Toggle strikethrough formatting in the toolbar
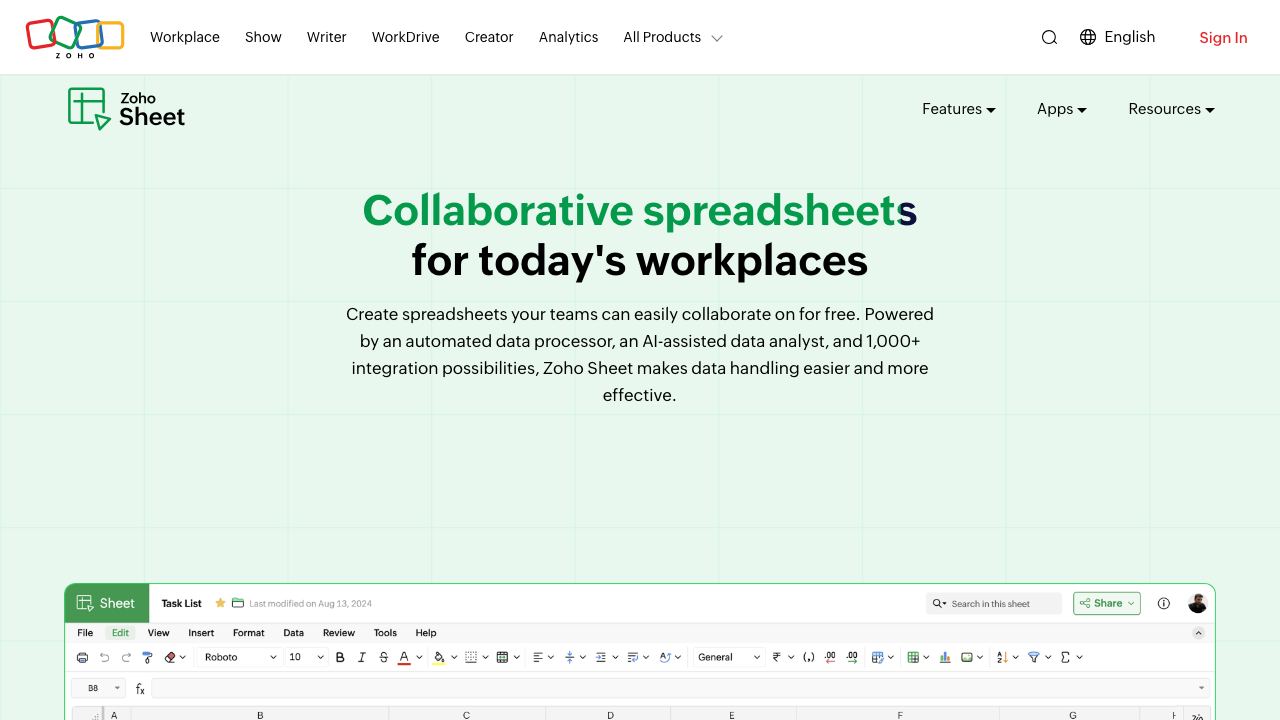 tap(383, 657)
